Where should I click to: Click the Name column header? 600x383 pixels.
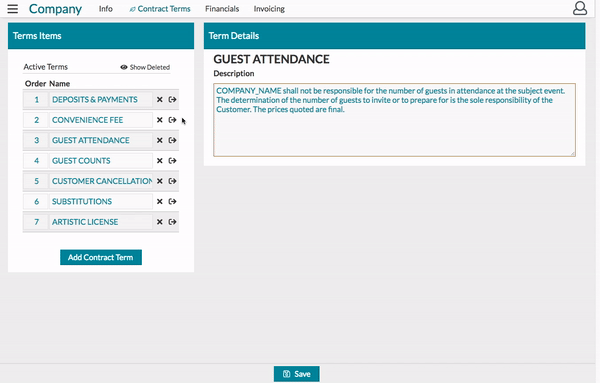tap(59, 83)
